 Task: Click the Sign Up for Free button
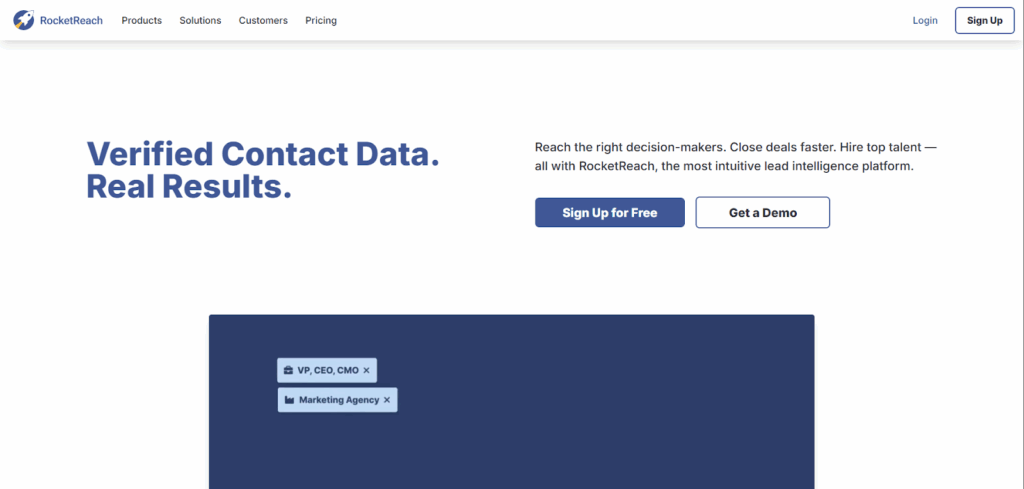coord(609,213)
